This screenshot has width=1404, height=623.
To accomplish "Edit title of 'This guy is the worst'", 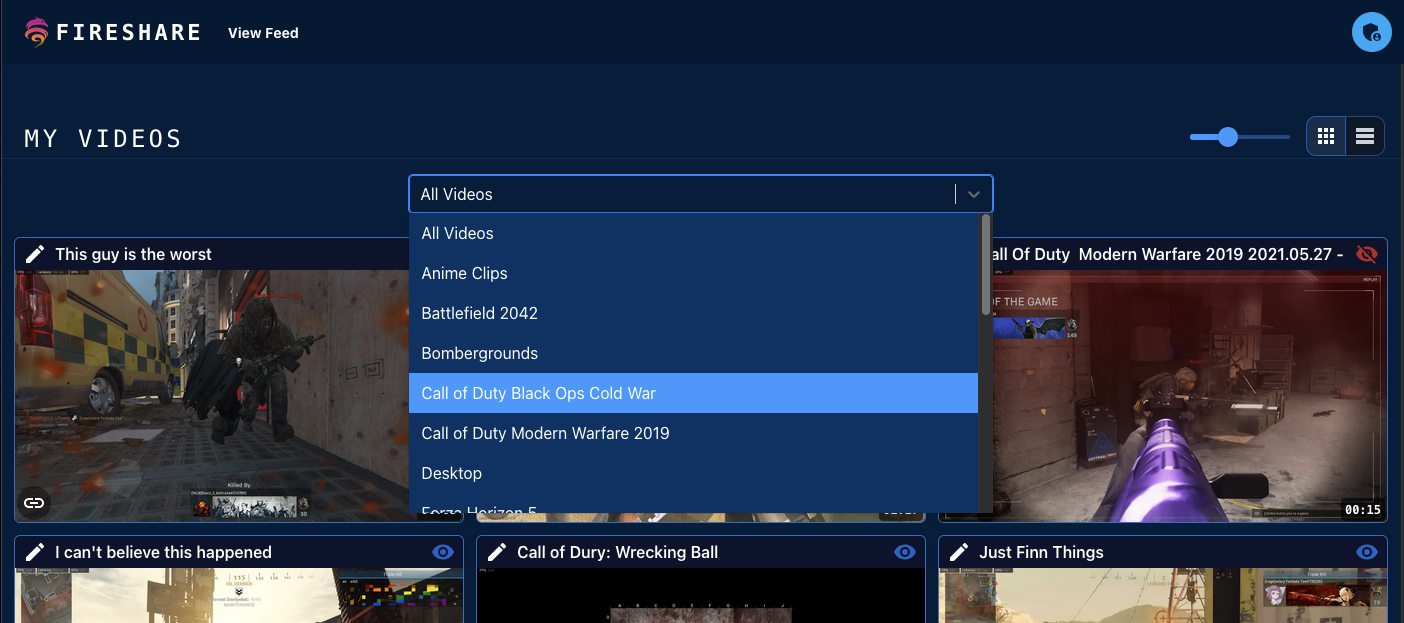I will pyautogui.click(x=35, y=254).
